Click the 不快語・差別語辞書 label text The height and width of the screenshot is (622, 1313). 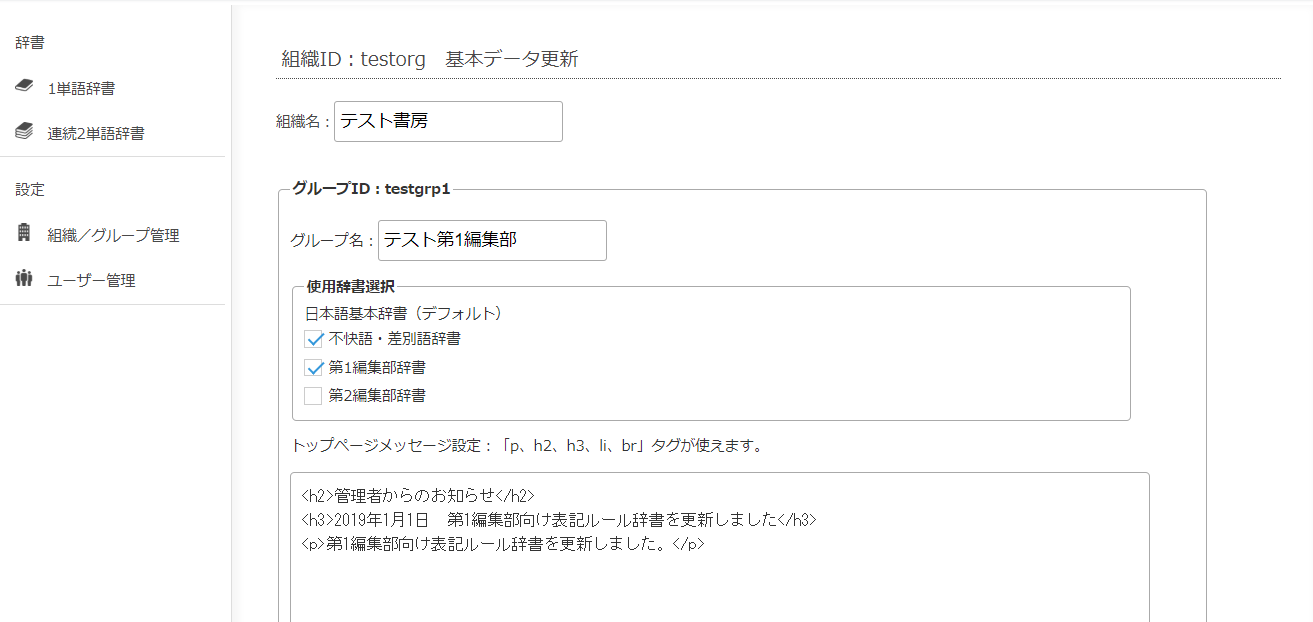[x=394, y=339]
